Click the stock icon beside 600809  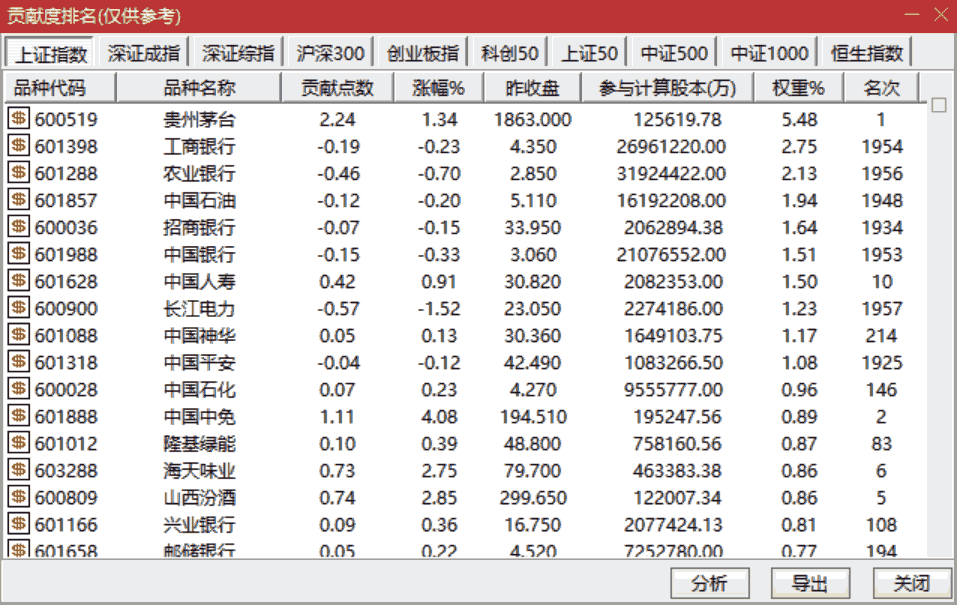(18, 496)
